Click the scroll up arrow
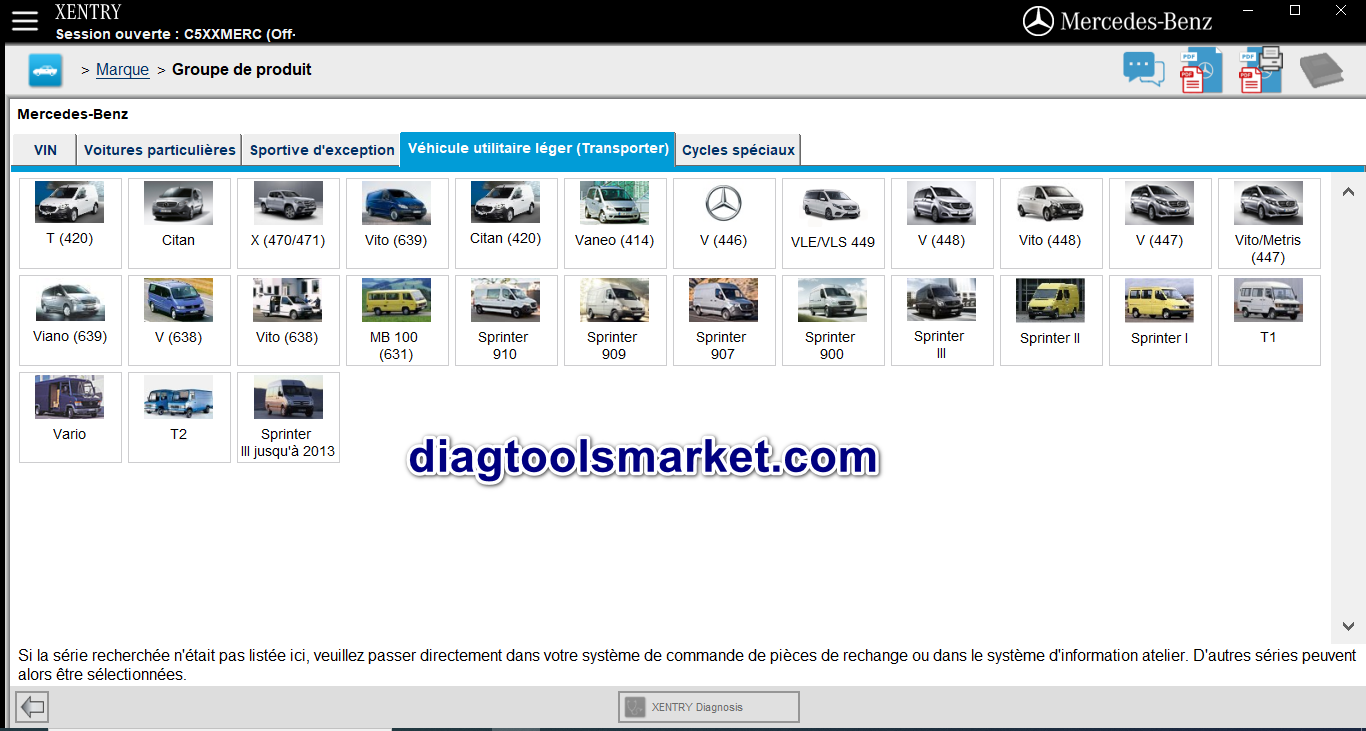This screenshot has width=1366, height=731. [1348, 192]
